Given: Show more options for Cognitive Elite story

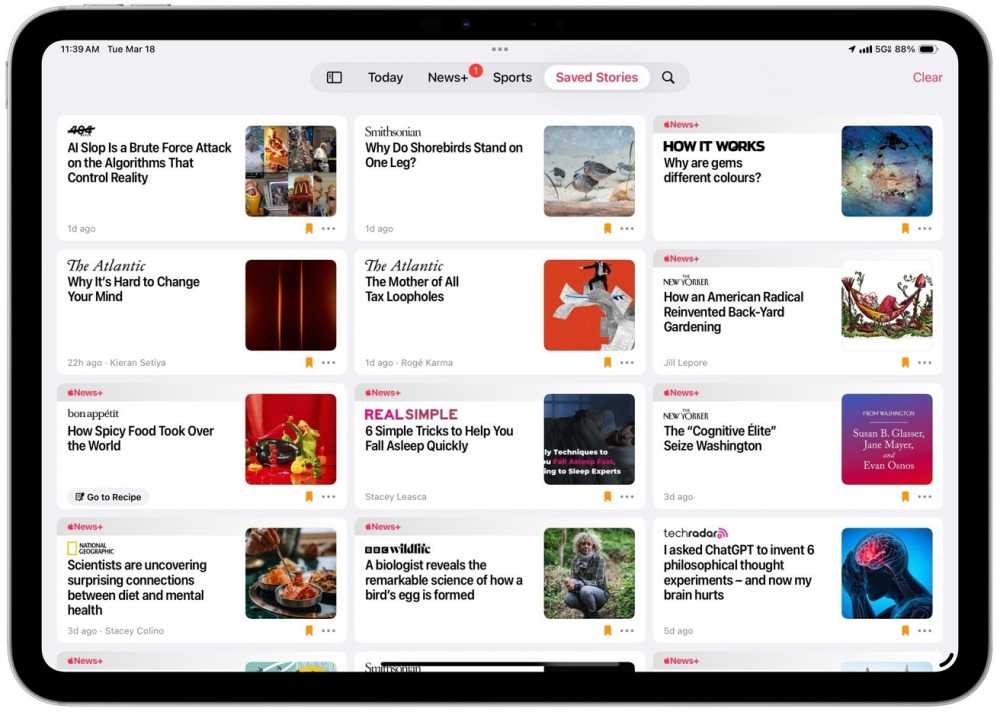Looking at the screenshot, I should [x=925, y=496].
